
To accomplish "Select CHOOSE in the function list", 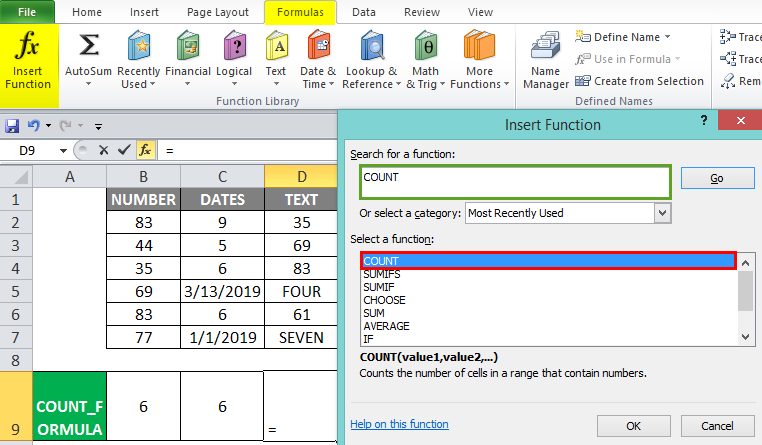I will pyautogui.click(x=548, y=300).
